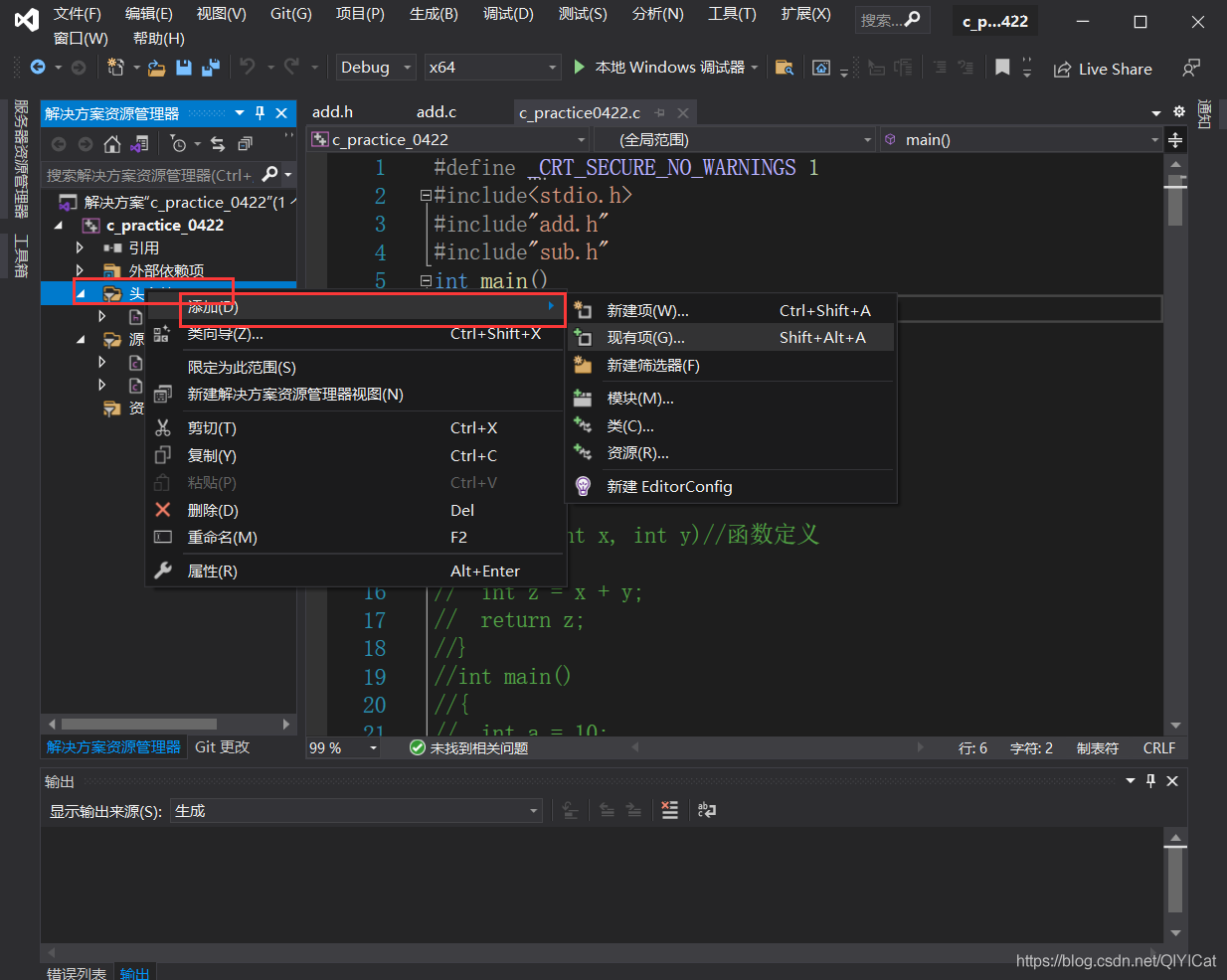Click the 未找到相关问题 status indicator
1227x980 pixels.
click(468, 747)
